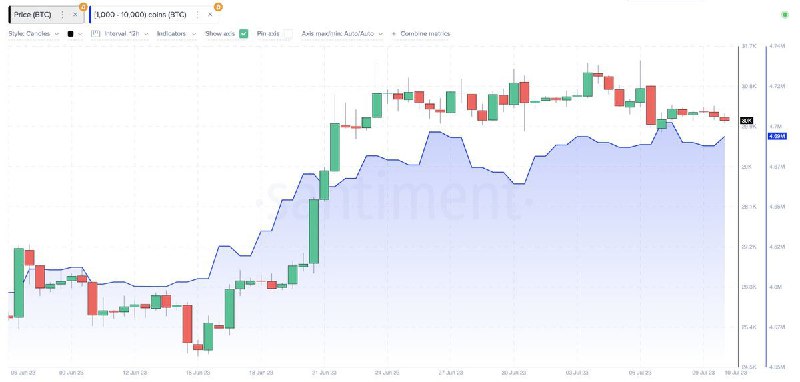
Task: Click the green status dot at top right
Action: pos(785,15)
